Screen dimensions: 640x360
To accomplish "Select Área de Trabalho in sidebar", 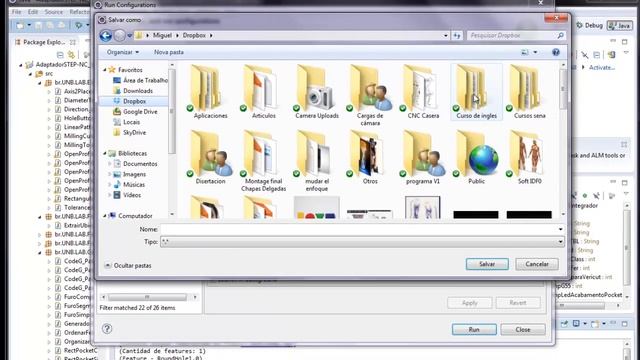I will click(x=145, y=80).
